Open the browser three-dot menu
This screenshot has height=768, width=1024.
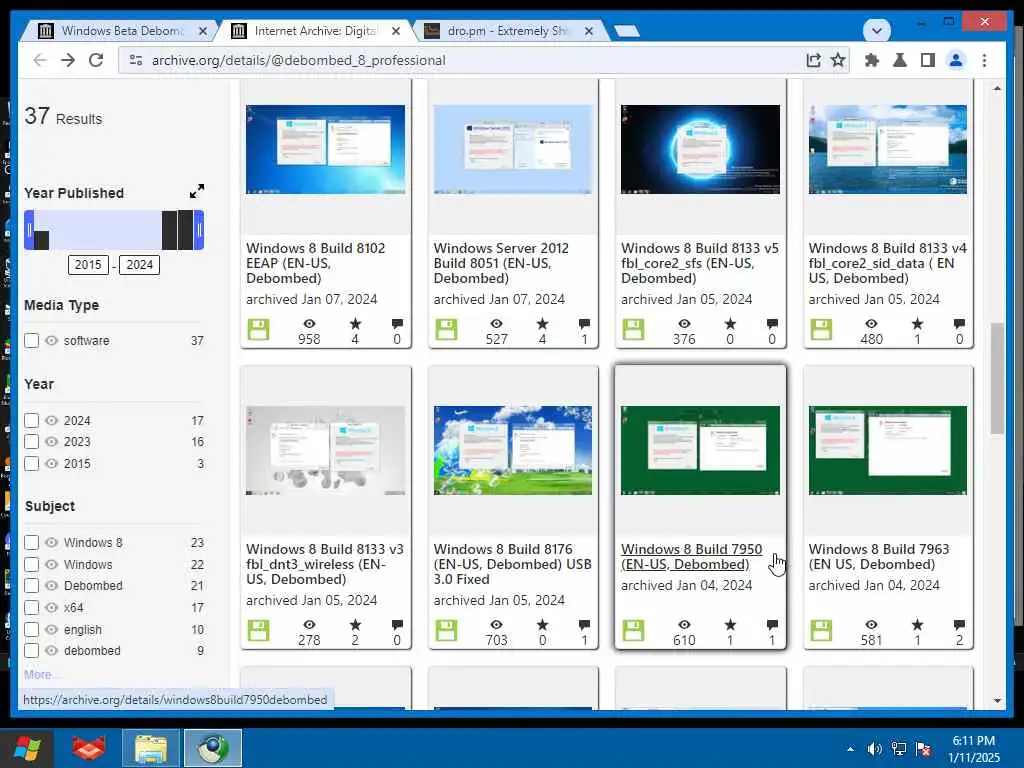(x=984, y=60)
